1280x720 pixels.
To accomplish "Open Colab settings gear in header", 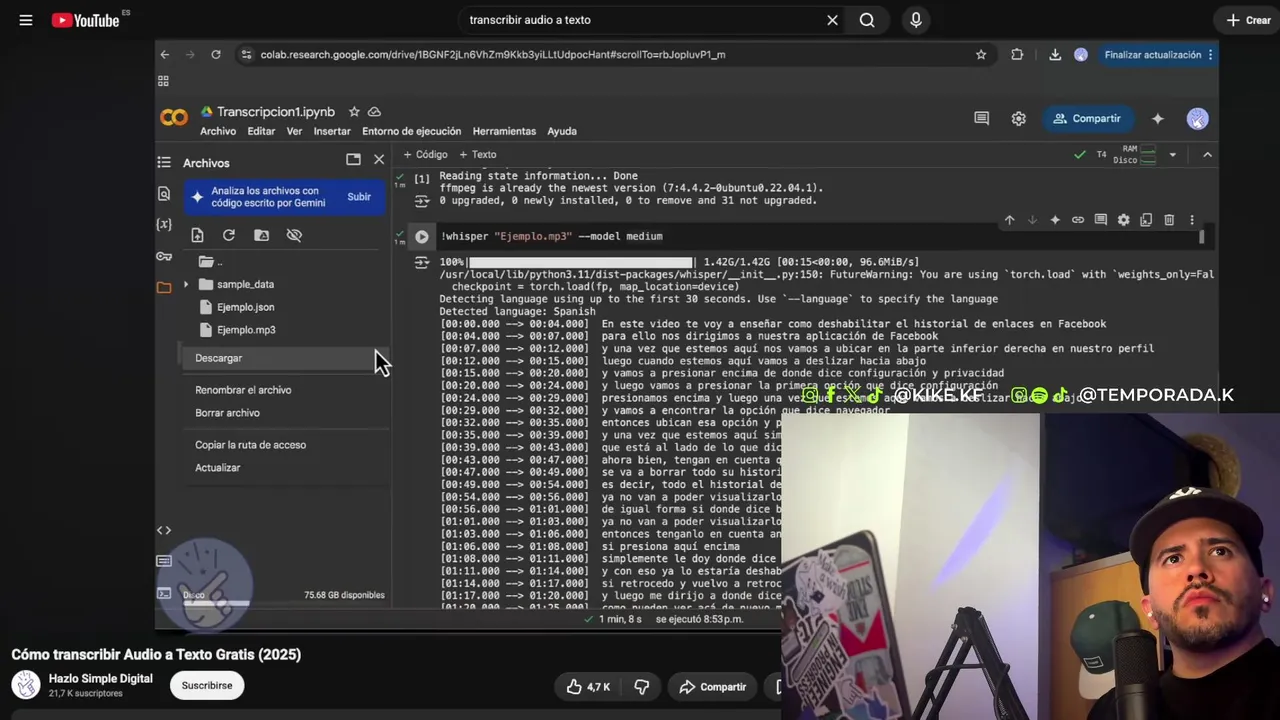I will point(1018,118).
